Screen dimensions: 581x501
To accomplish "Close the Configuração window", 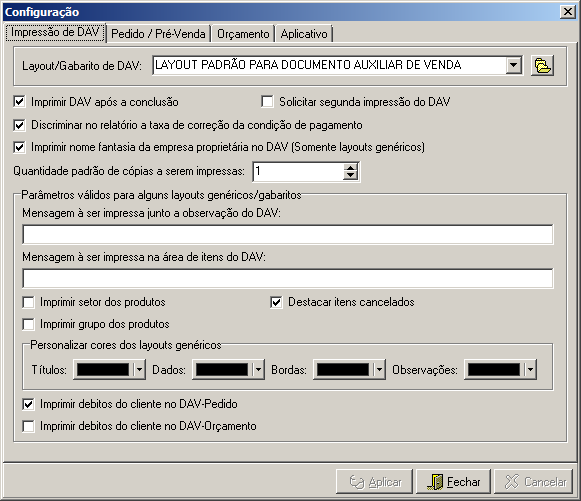I will click(567, 12).
